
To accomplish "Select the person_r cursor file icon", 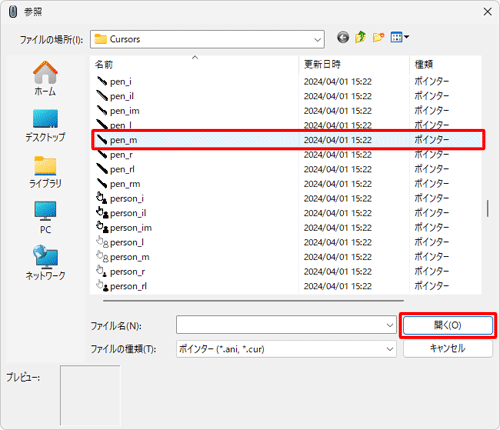I will [x=102, y=271].
